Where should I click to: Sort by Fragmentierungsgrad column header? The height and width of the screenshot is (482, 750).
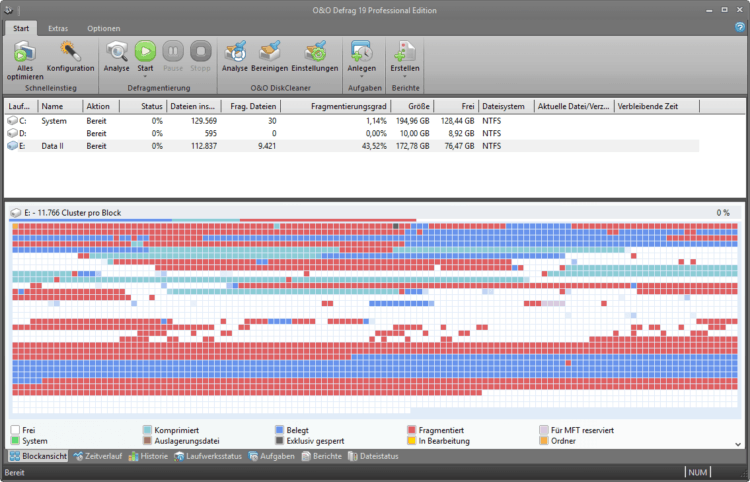[336, 106]
